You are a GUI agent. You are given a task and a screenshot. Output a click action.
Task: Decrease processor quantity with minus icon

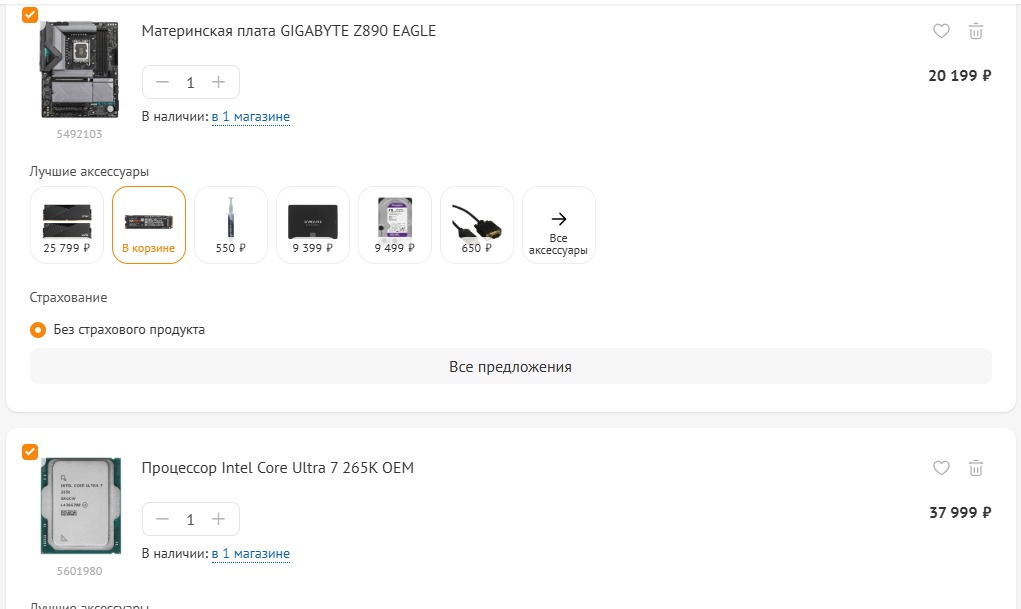pos(163,519)
